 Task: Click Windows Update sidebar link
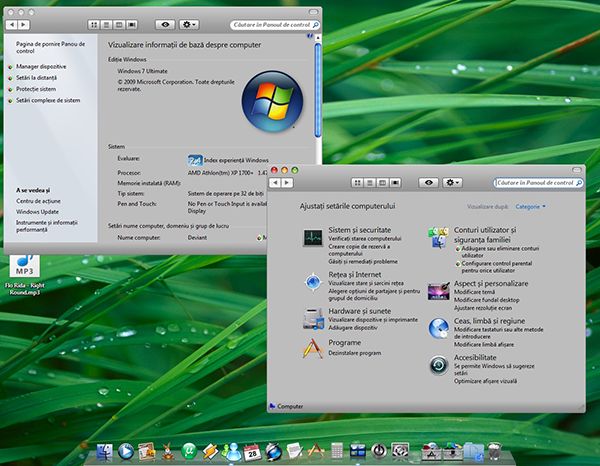click(x=38, y=212)
